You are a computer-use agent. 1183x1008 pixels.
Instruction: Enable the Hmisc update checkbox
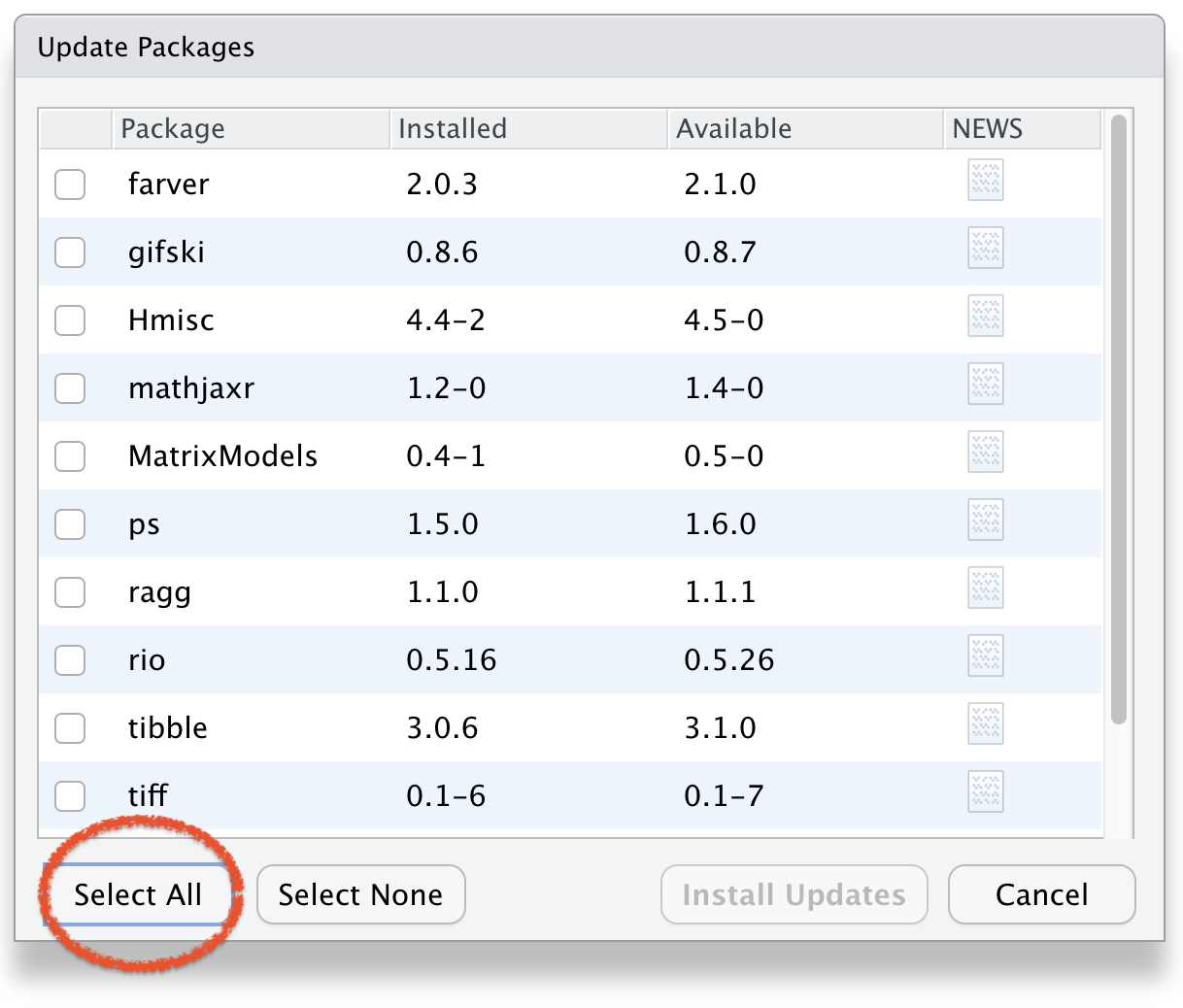coord(70,320)
